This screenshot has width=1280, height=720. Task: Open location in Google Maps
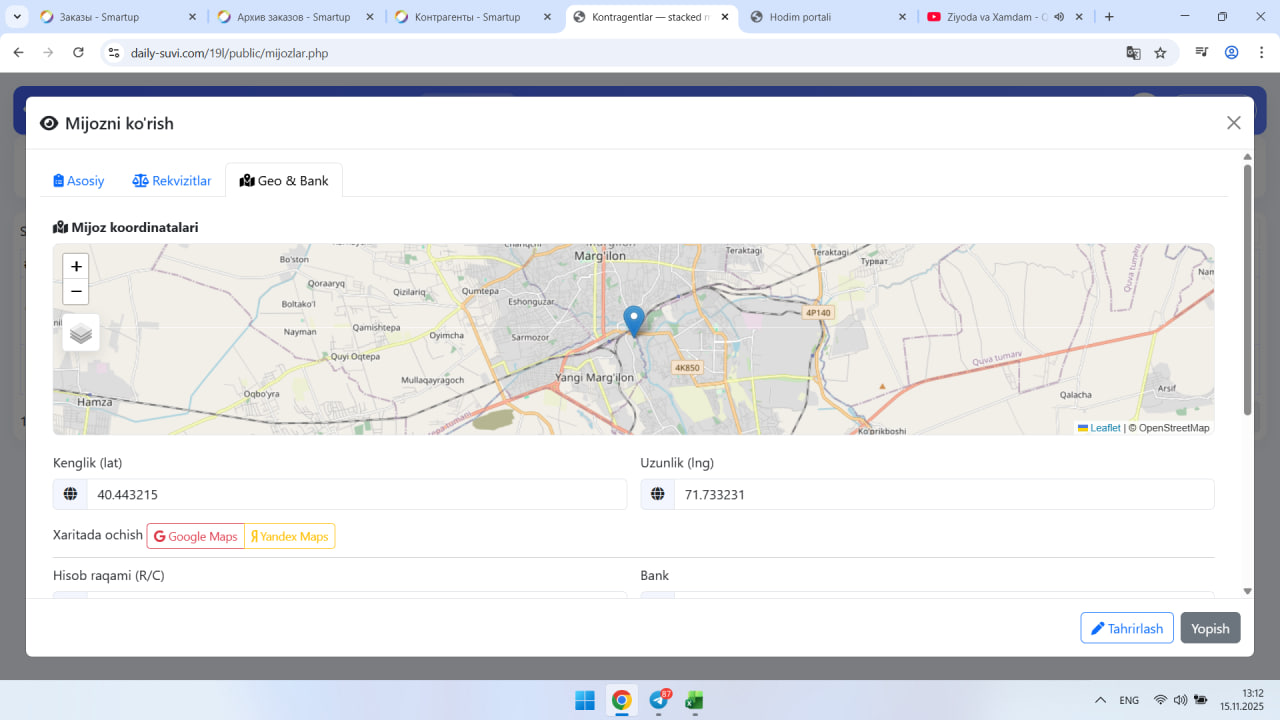click(196, 536)
